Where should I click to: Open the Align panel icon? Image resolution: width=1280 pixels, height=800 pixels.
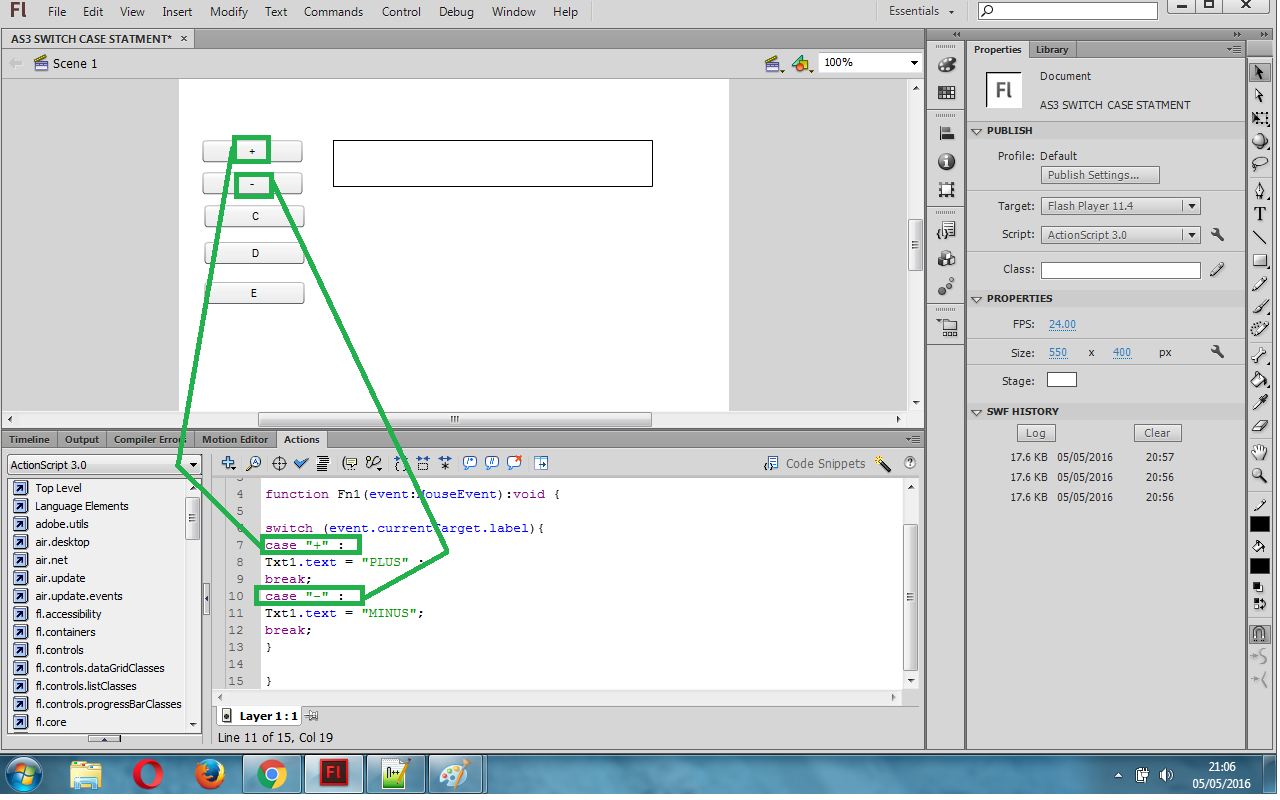(x=946, y=133)
